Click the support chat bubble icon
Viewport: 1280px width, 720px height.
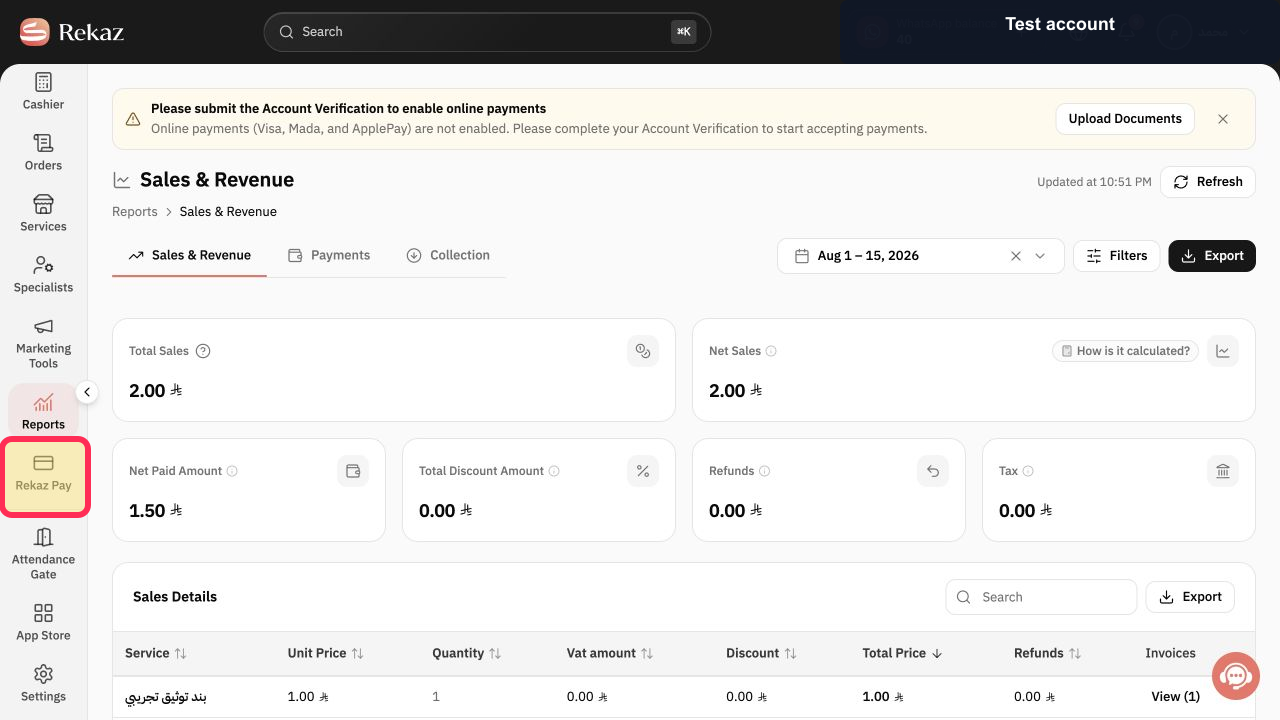tap(1235, 676)
